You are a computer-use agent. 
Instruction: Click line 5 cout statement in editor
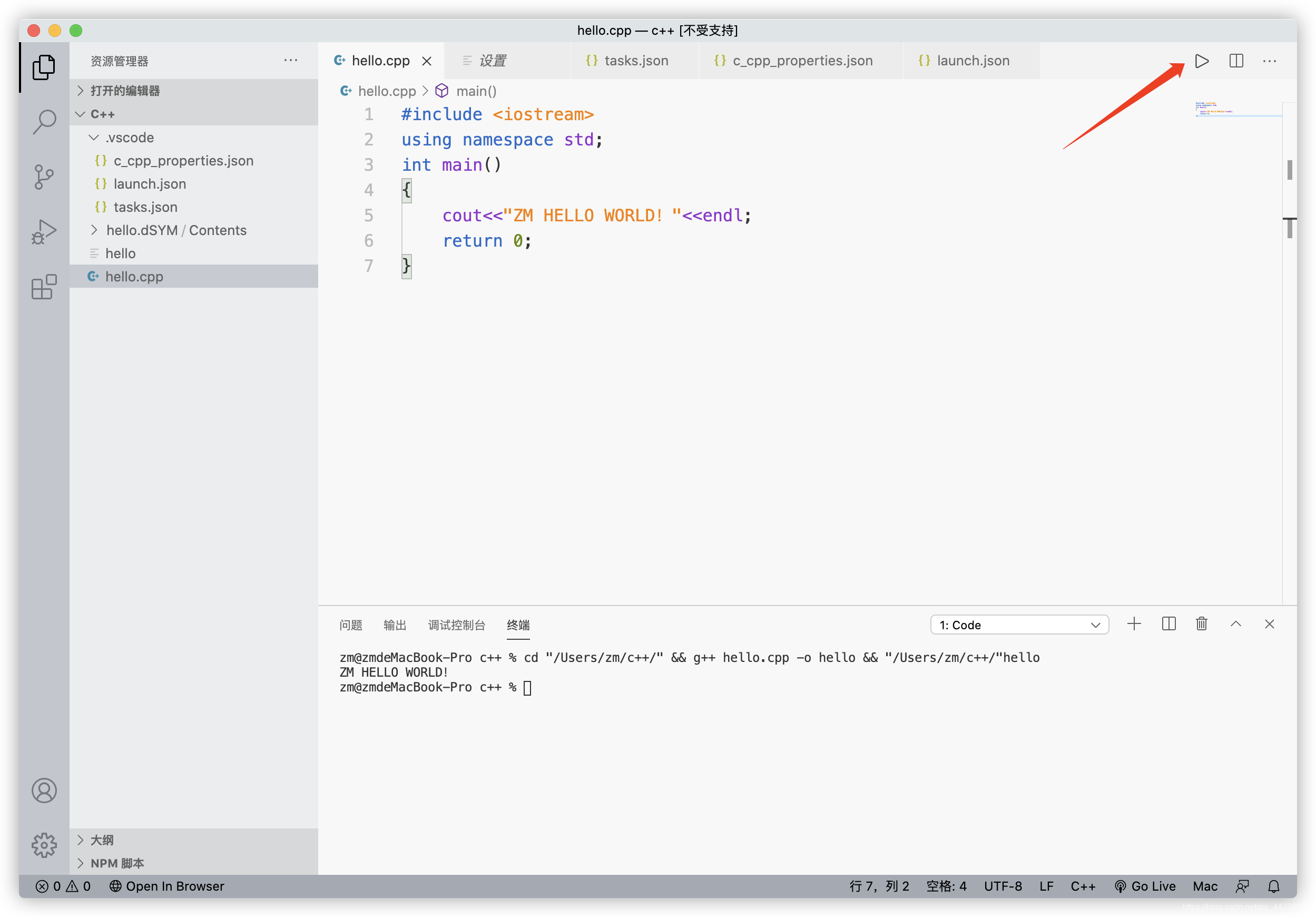[596, 215]
